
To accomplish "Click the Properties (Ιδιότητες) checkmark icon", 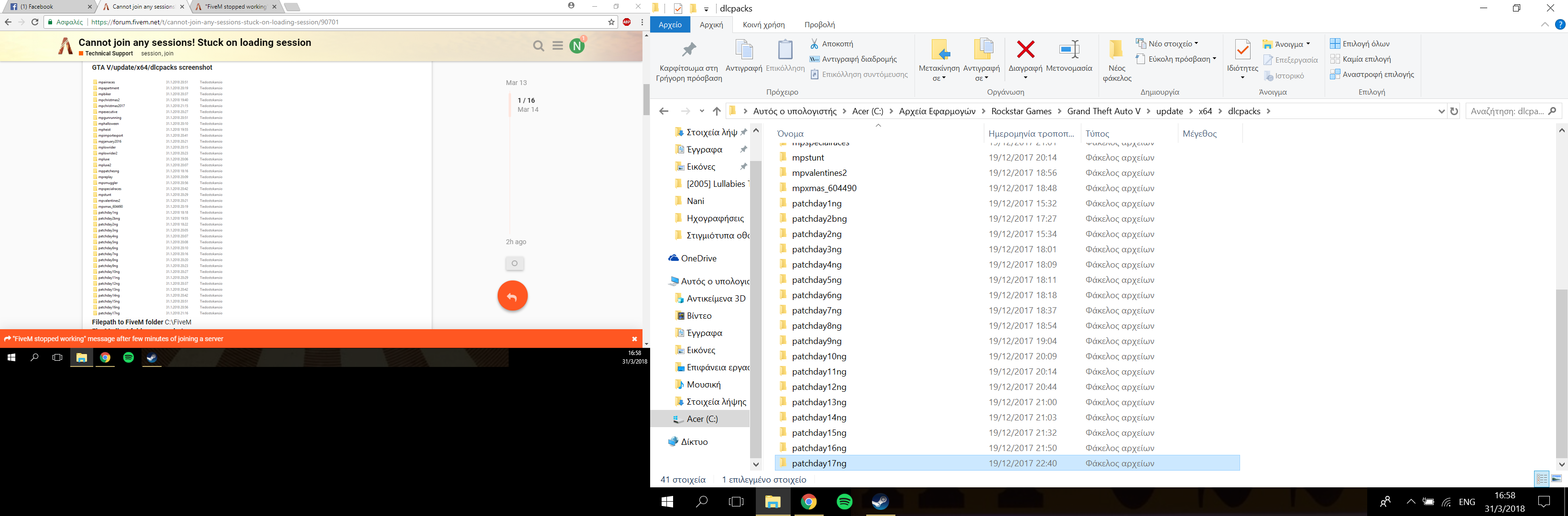I will coord(1242,50).
